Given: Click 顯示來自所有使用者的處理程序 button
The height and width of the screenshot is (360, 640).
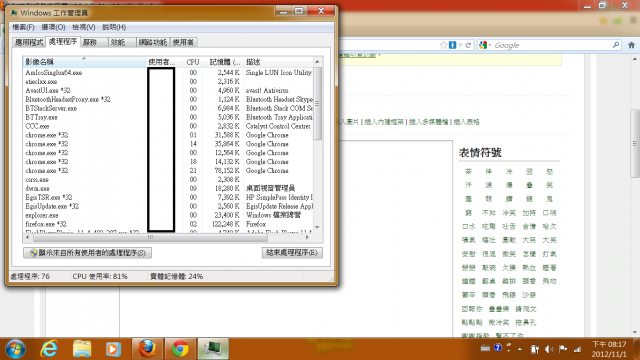Looking at the screenshot, I should coord(87,253).
